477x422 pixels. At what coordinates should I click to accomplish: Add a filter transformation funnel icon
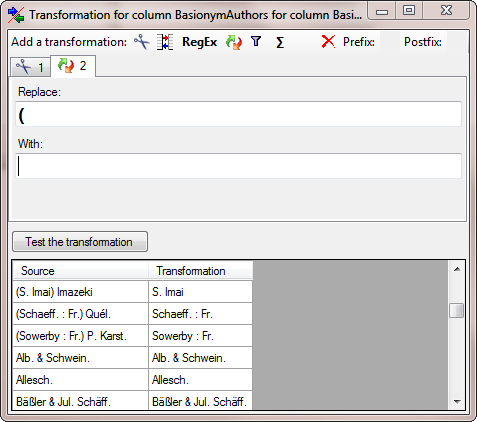[x=256, y=42]
